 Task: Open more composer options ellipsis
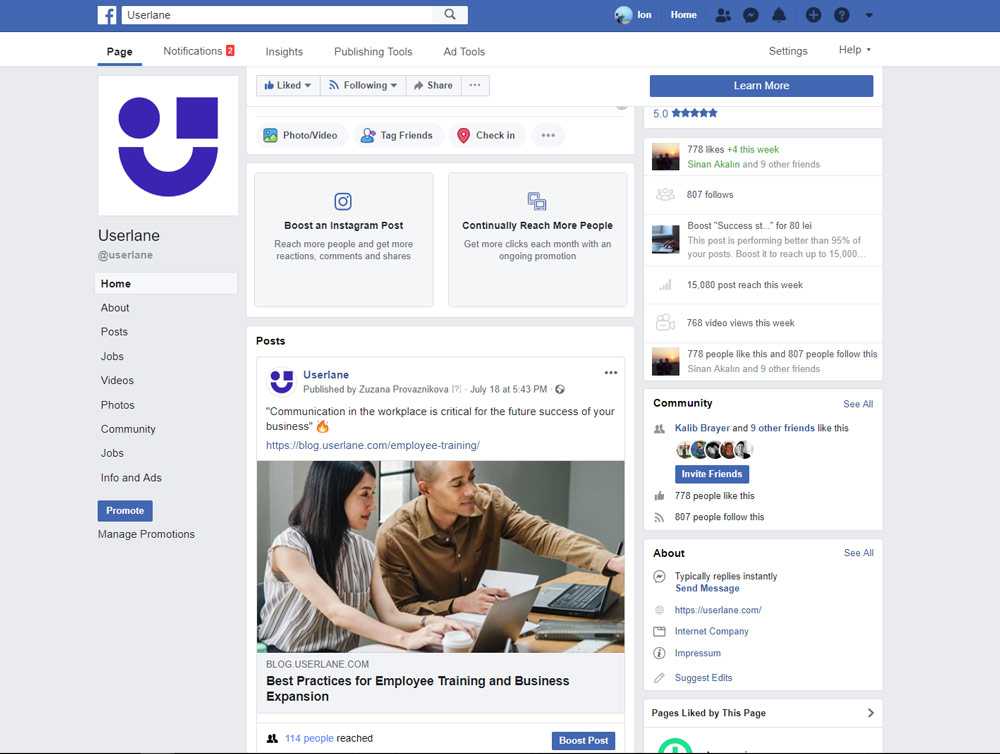click(548, 135)
